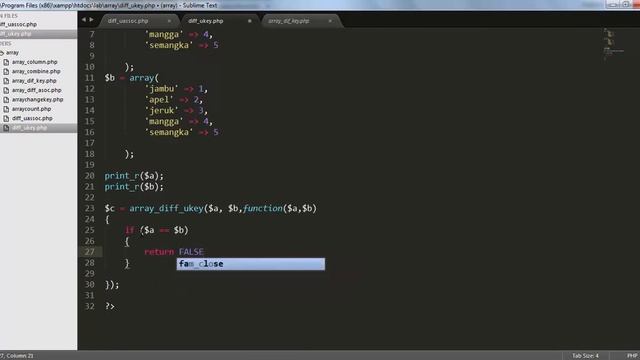This screenshot has width=640, height=360.
Task: Select diff_uassoc.php under open files
Action: click(x=18, y=24)
